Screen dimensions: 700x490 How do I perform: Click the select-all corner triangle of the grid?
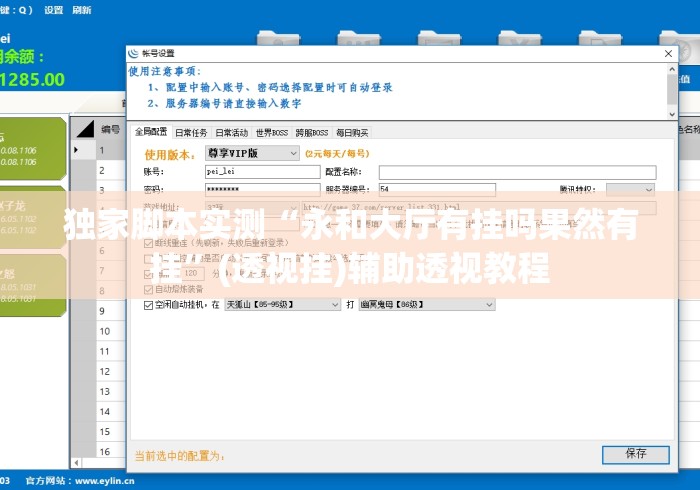[84, 129]
